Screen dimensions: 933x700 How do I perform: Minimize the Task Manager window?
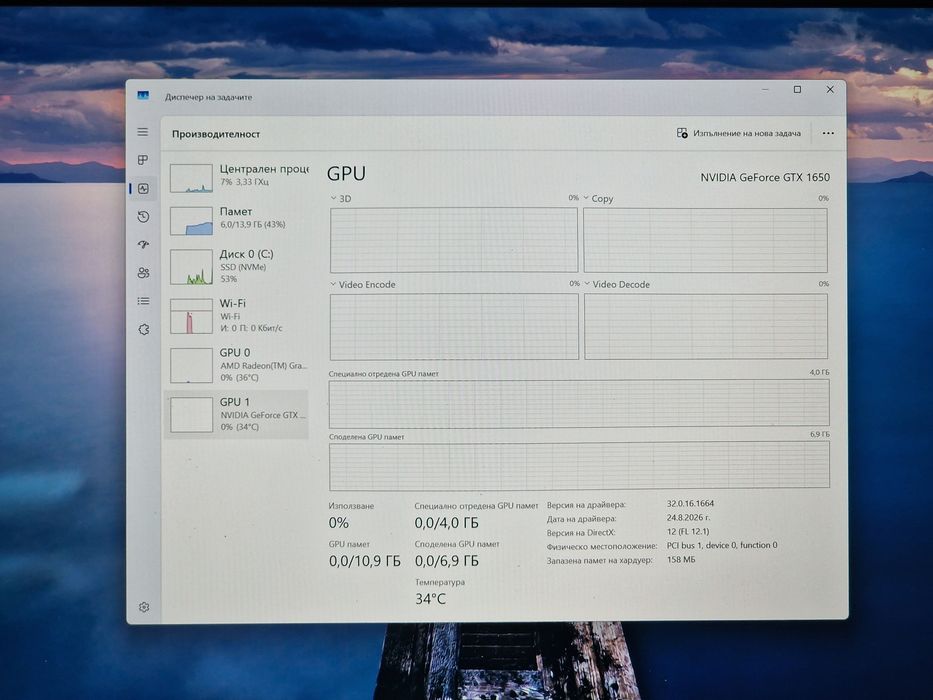(x=765, y=89)
